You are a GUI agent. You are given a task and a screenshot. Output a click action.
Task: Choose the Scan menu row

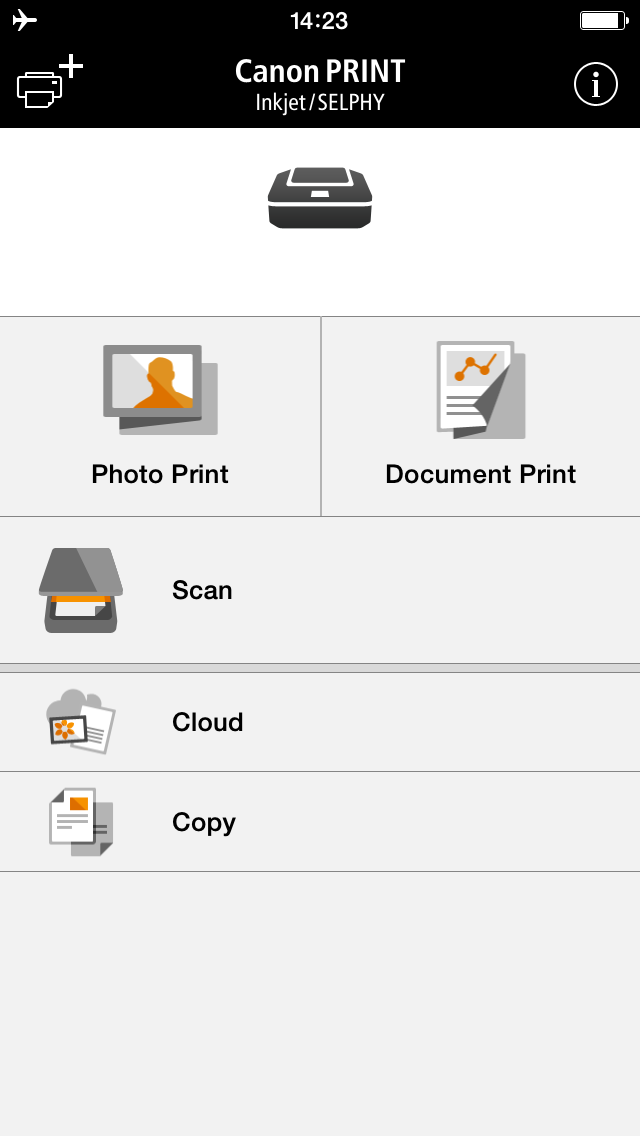pos(320,590)
